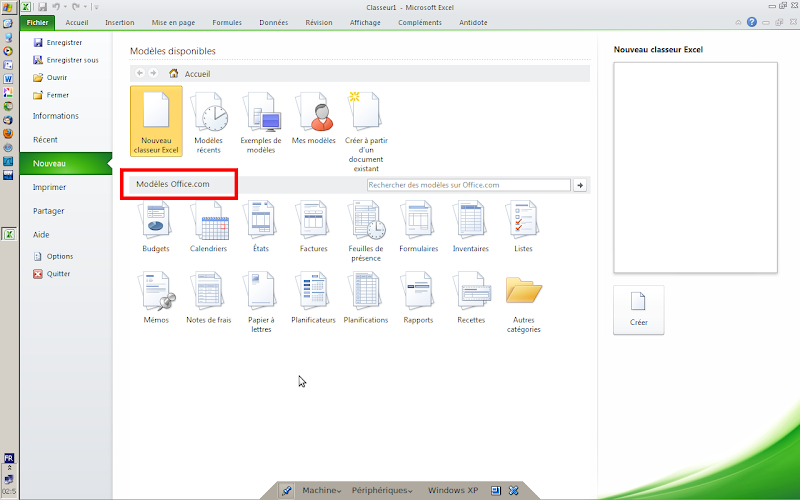Open the Fichier tab
Image resolution: width=800 pixels, height=500 pixels.
pos(37,22)
